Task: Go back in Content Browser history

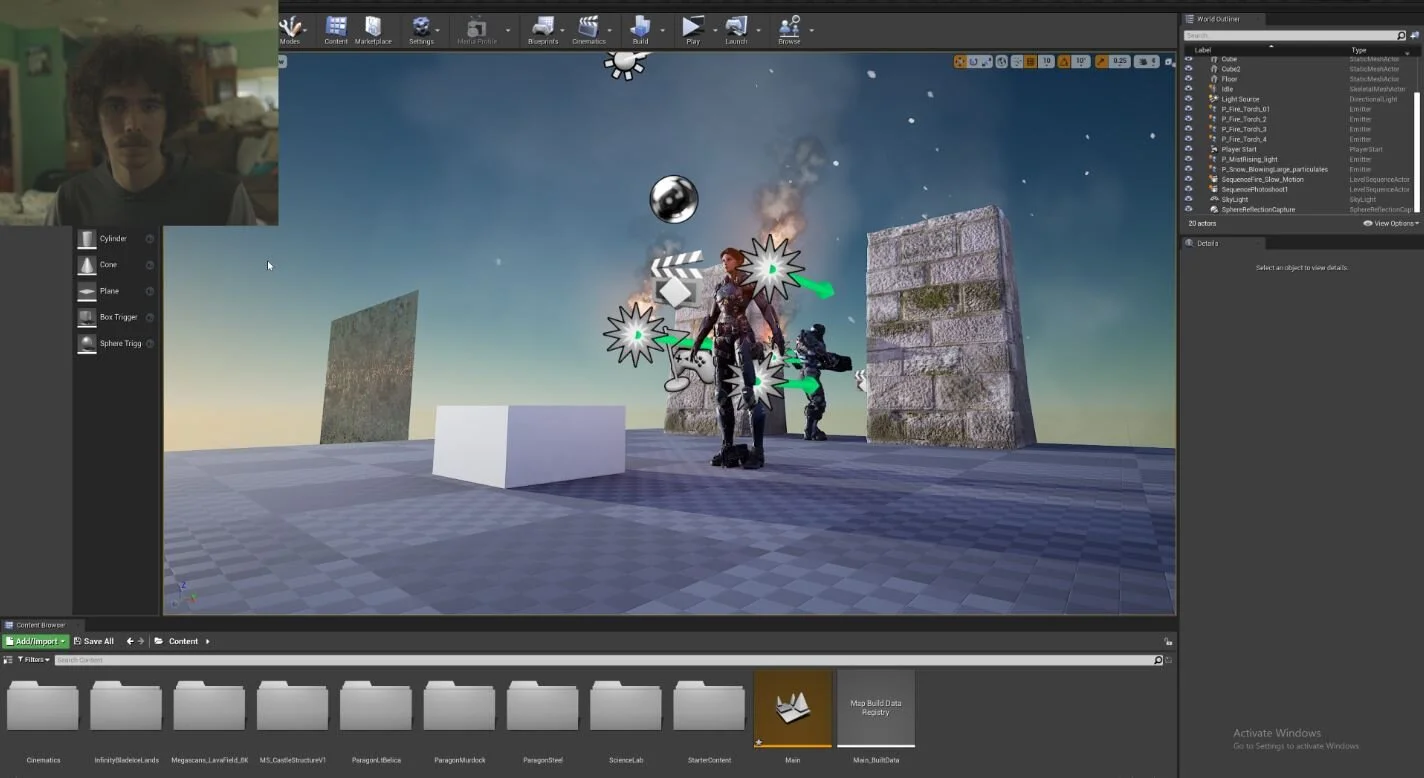Action: click(x=130, y=641)
